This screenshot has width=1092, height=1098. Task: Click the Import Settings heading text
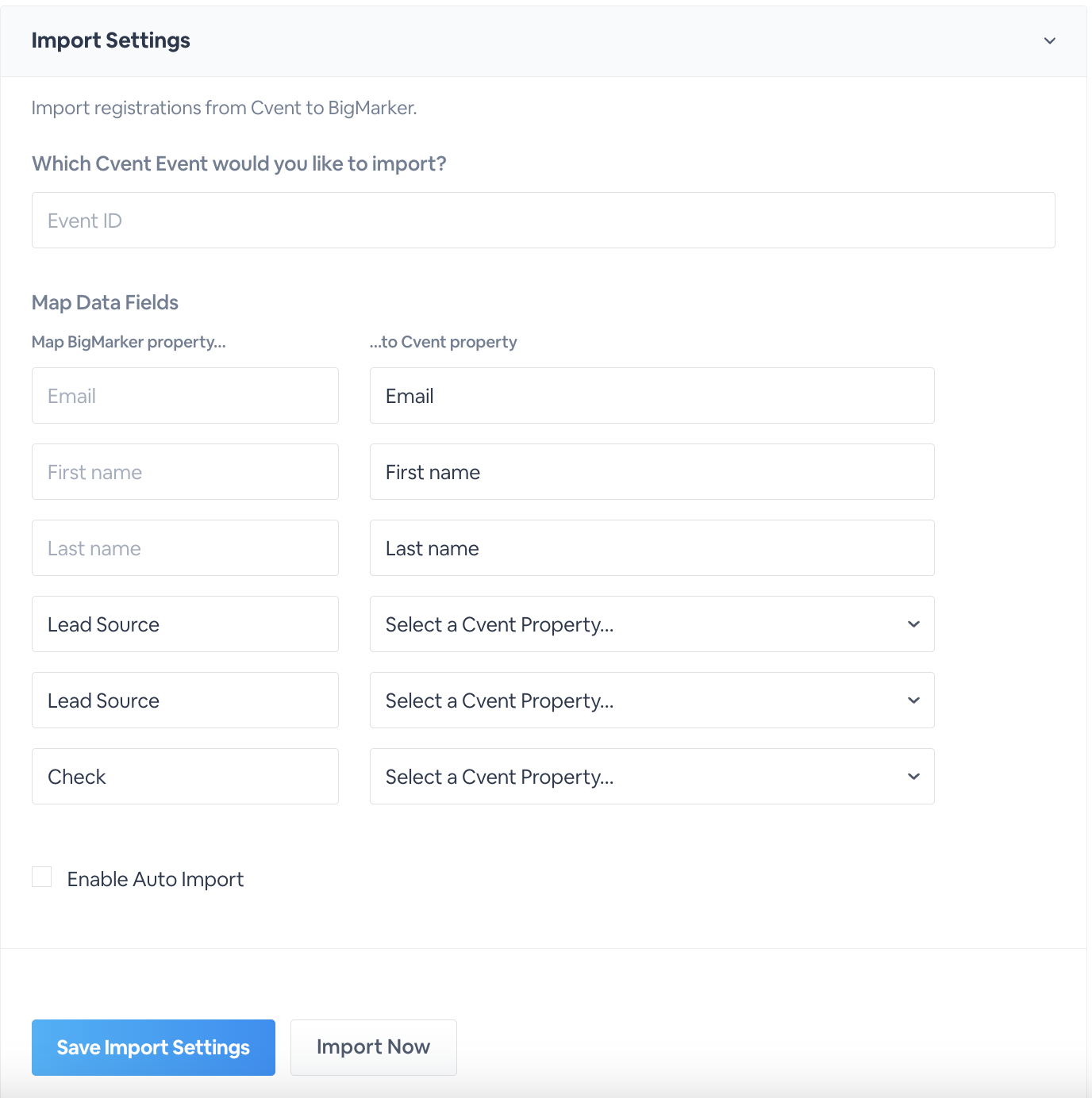[x=111, y=40]
